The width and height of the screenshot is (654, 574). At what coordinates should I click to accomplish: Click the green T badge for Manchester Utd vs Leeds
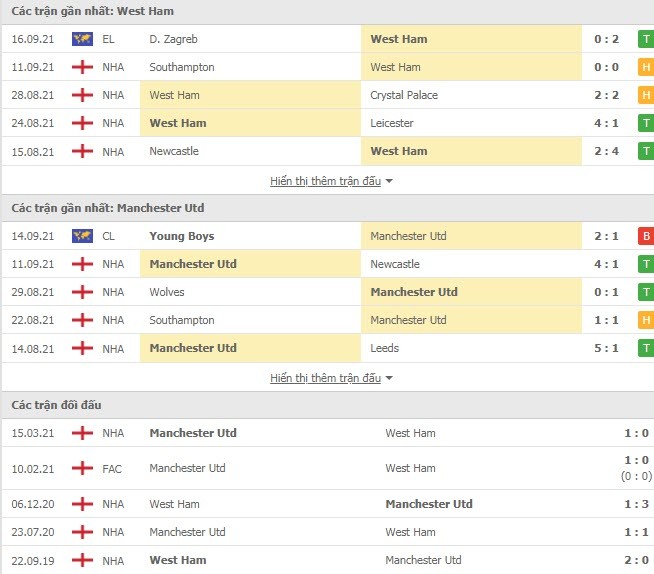646,348
